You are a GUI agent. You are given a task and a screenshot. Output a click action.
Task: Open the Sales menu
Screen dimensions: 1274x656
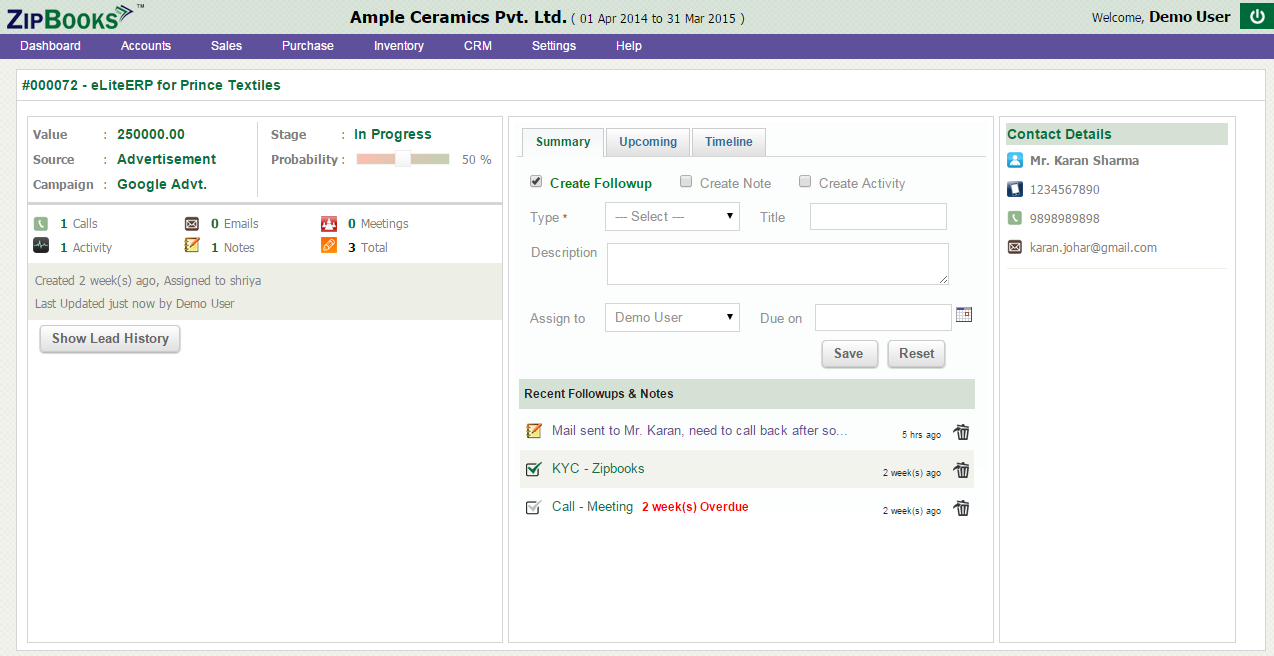coord(226,46)
